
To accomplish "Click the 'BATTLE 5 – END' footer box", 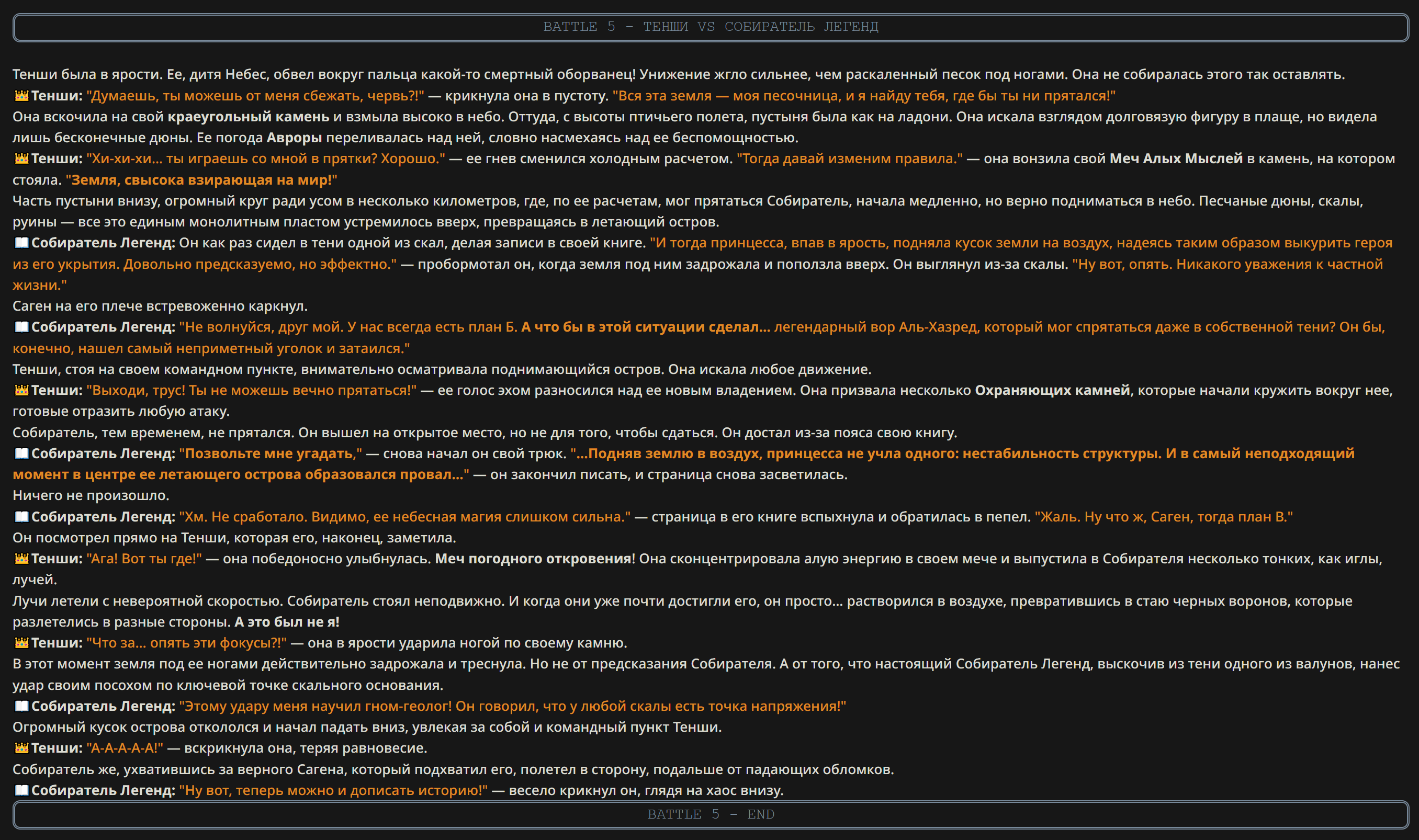I will (711, 814).
